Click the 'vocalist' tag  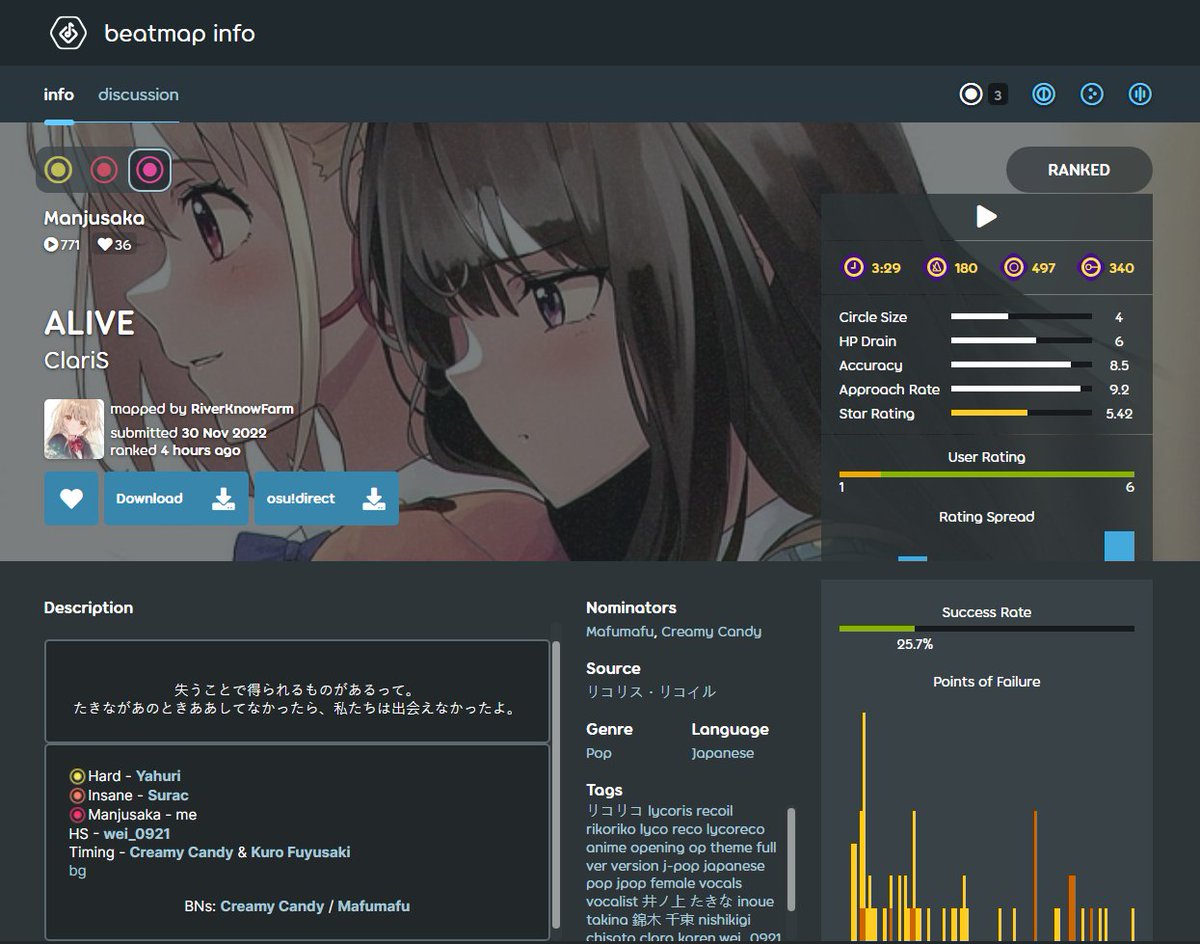pos(612,902)
